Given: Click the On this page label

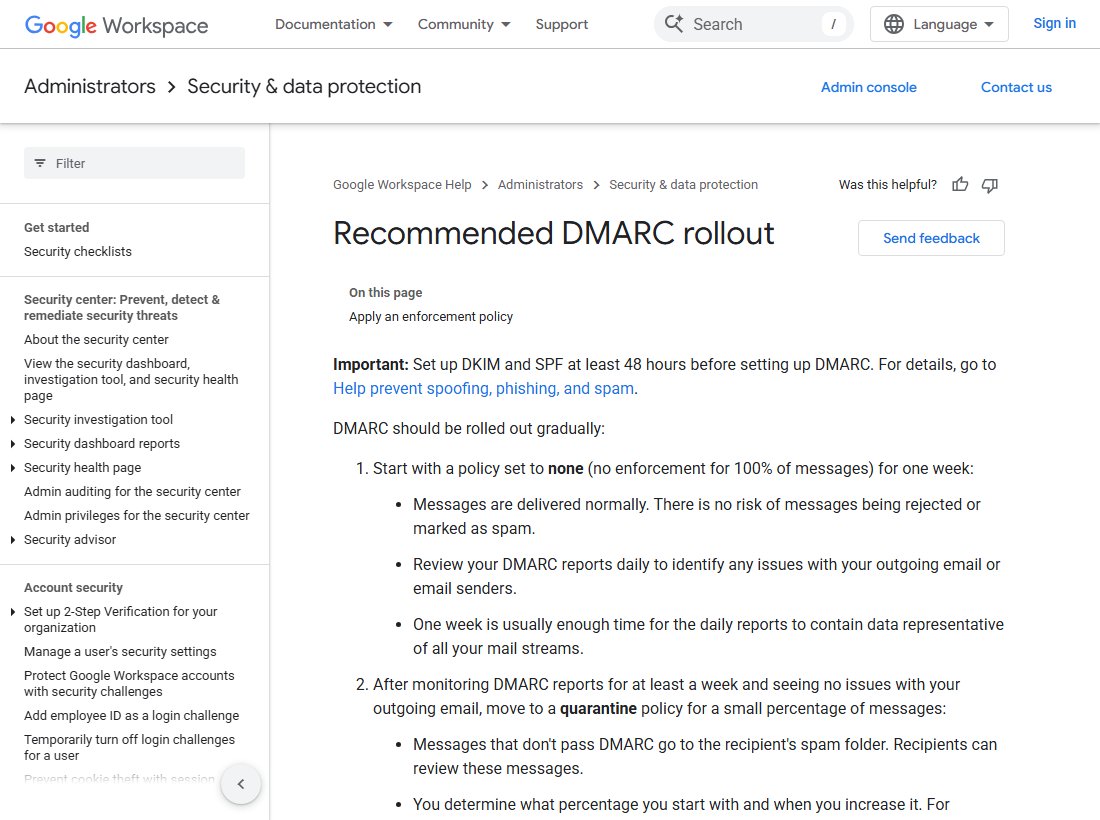Looking at the screenshot, I should (x=386, y=293).
